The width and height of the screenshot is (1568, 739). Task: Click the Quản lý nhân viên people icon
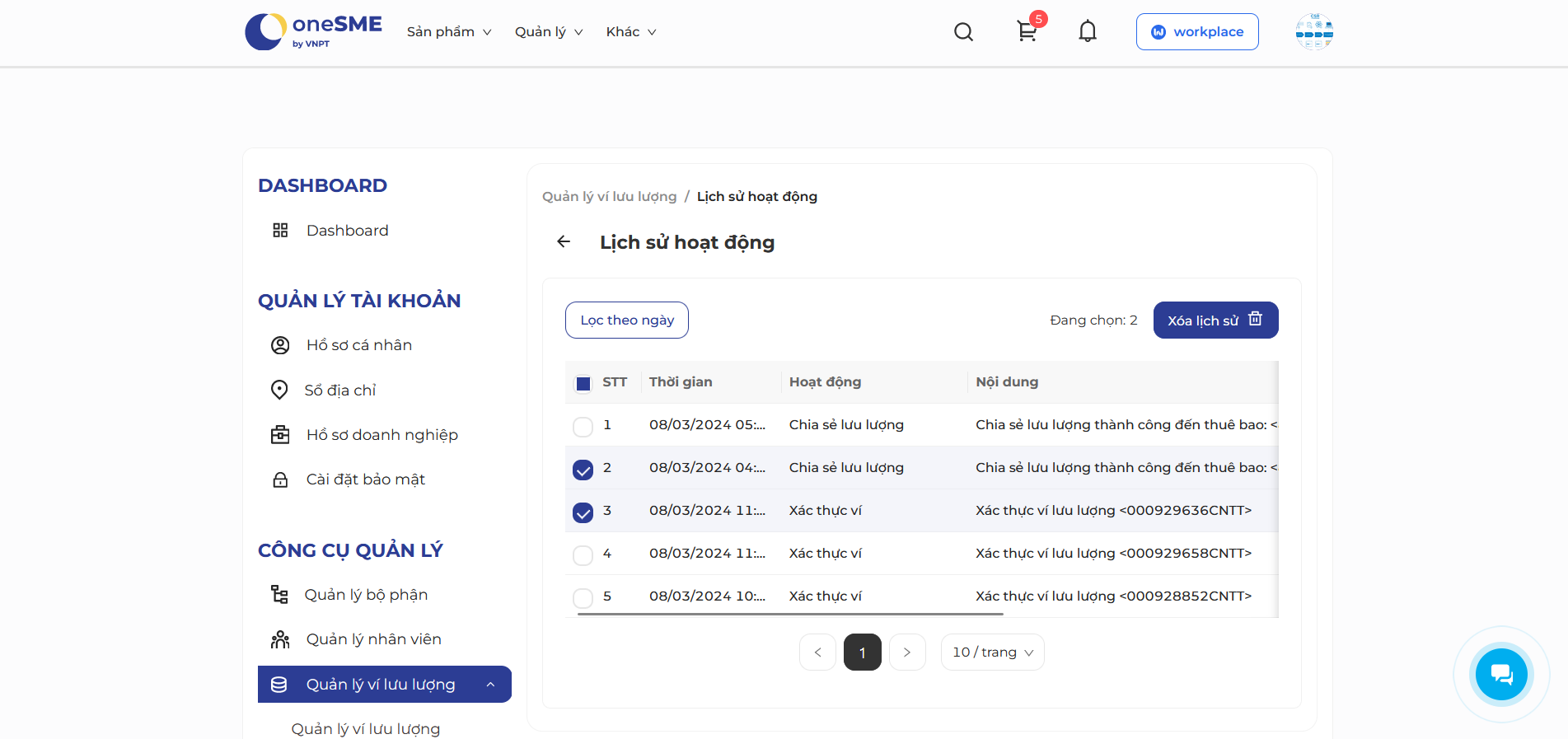pos(280,639)
